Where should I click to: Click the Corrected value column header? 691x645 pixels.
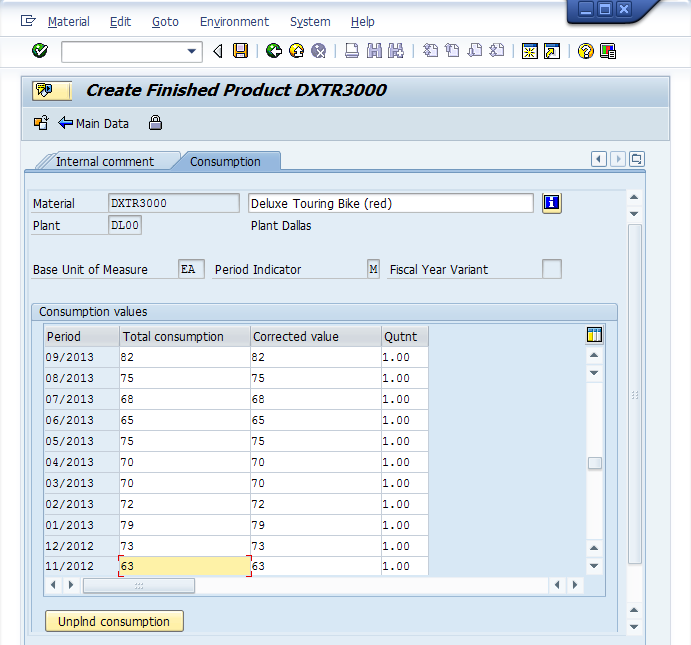pos(316,337)
